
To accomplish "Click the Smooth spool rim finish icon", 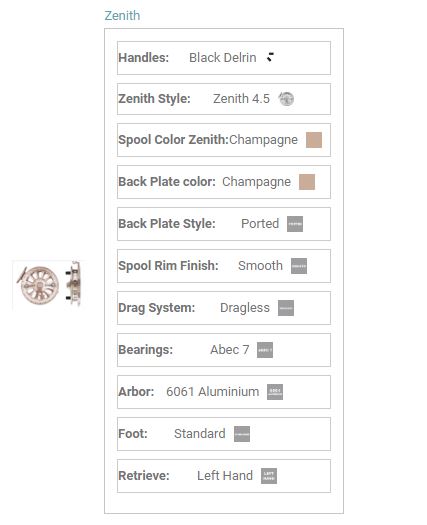I will (299, 266).
